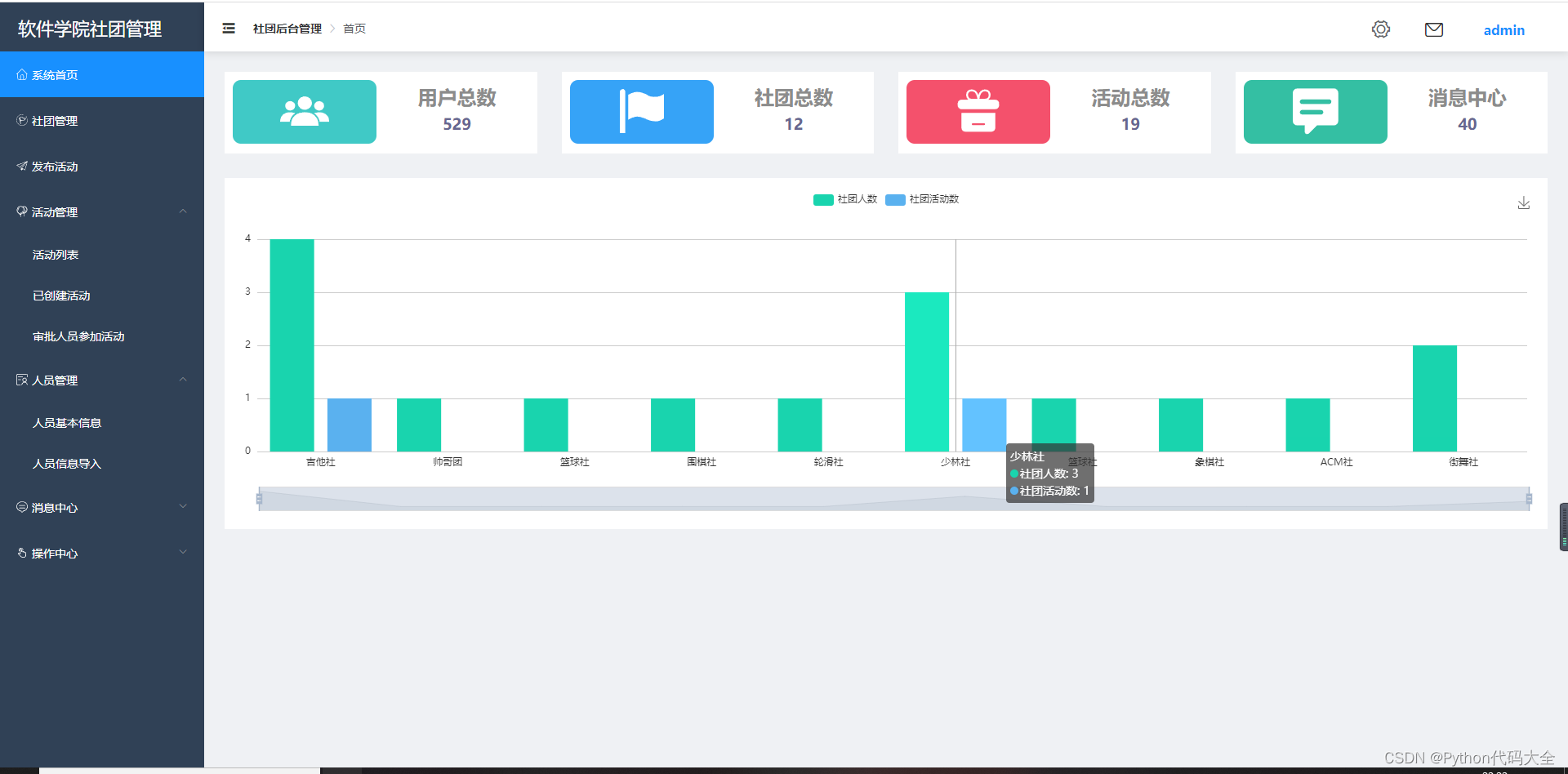Open 人员基本信息 submenu item
1568x774 pixels.
[x=102, y=423]
